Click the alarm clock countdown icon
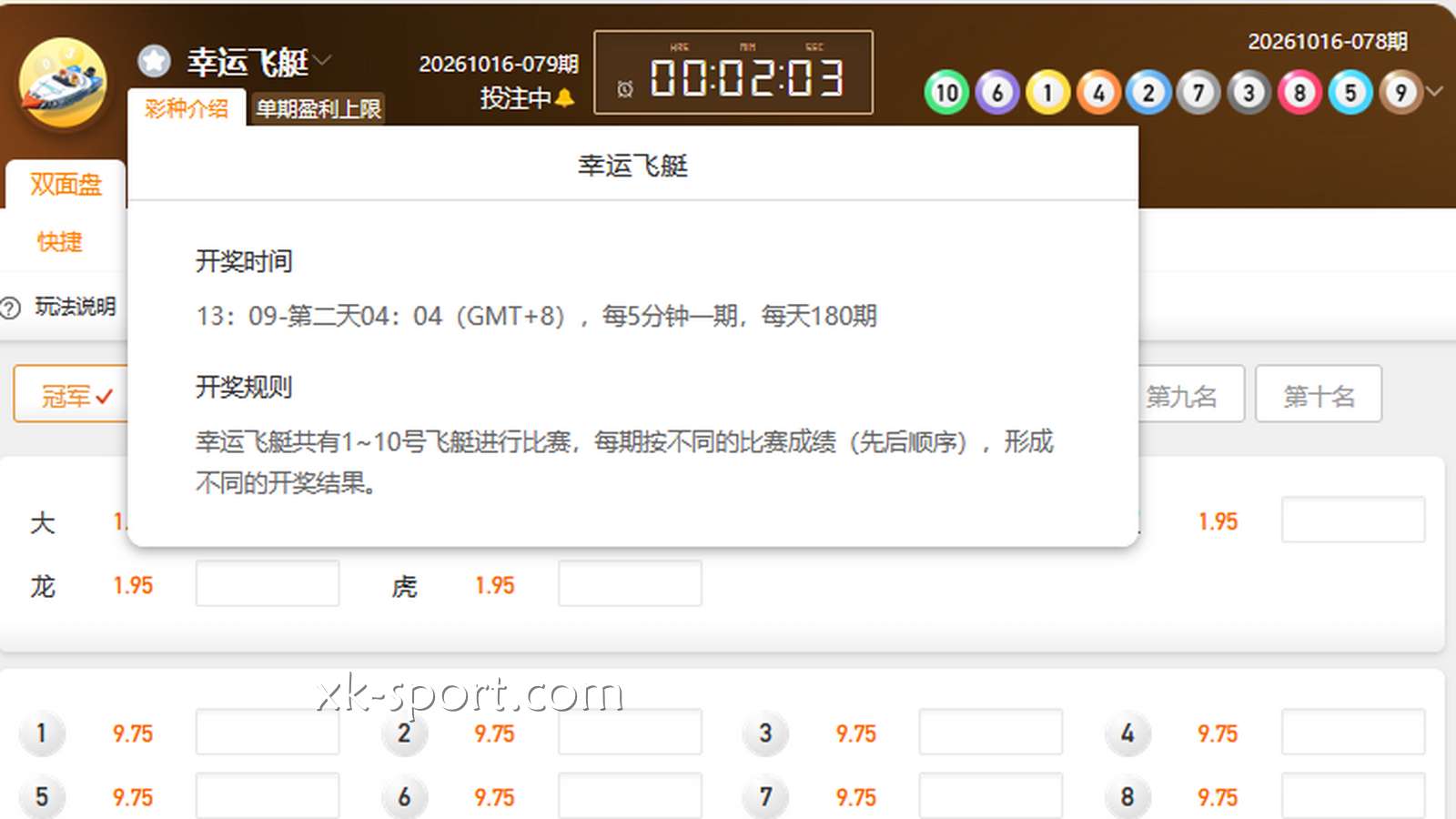Viewport: 1456px width, 819px height. (x=625, y=88)
